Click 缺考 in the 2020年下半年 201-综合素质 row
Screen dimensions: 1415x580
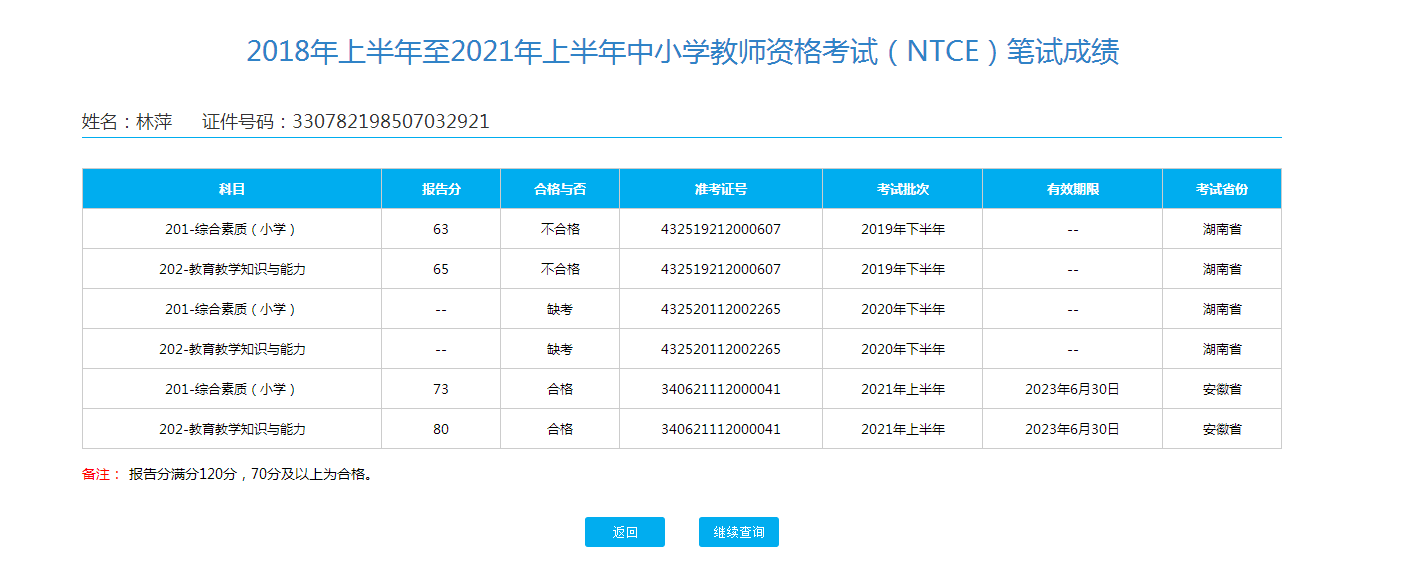click(x=560, y=309)
